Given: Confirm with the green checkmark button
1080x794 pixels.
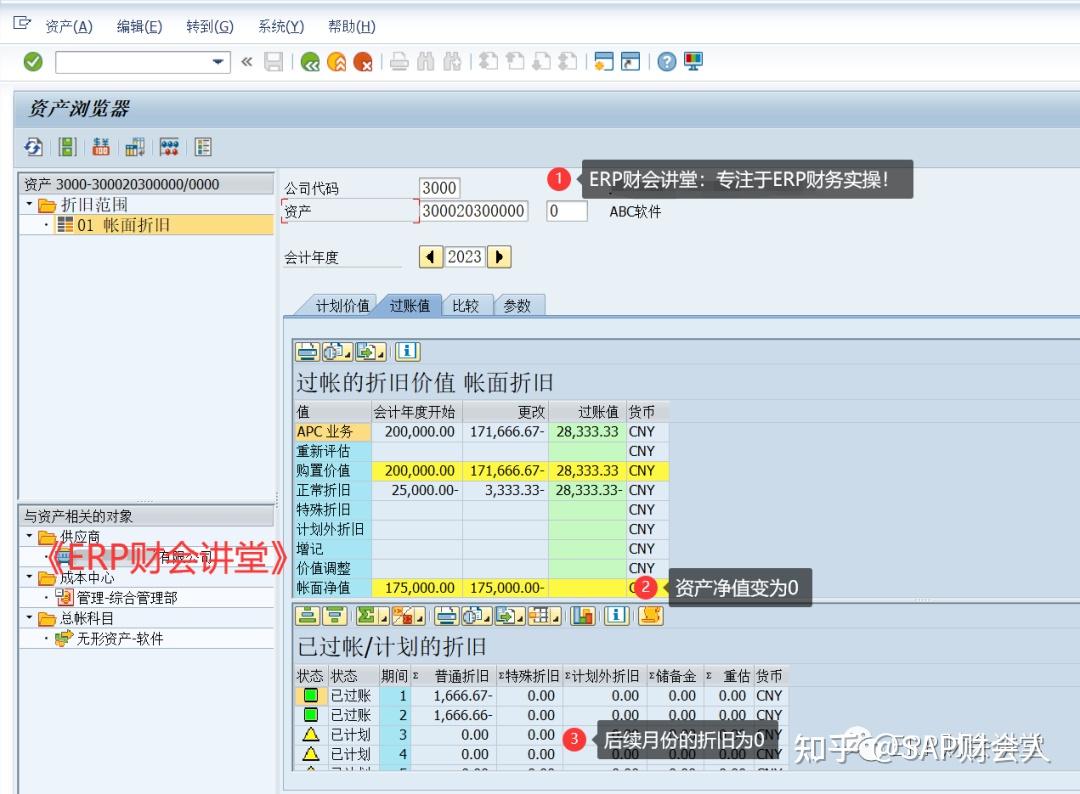Looking at the screenshot, I should tap(31, 62).
